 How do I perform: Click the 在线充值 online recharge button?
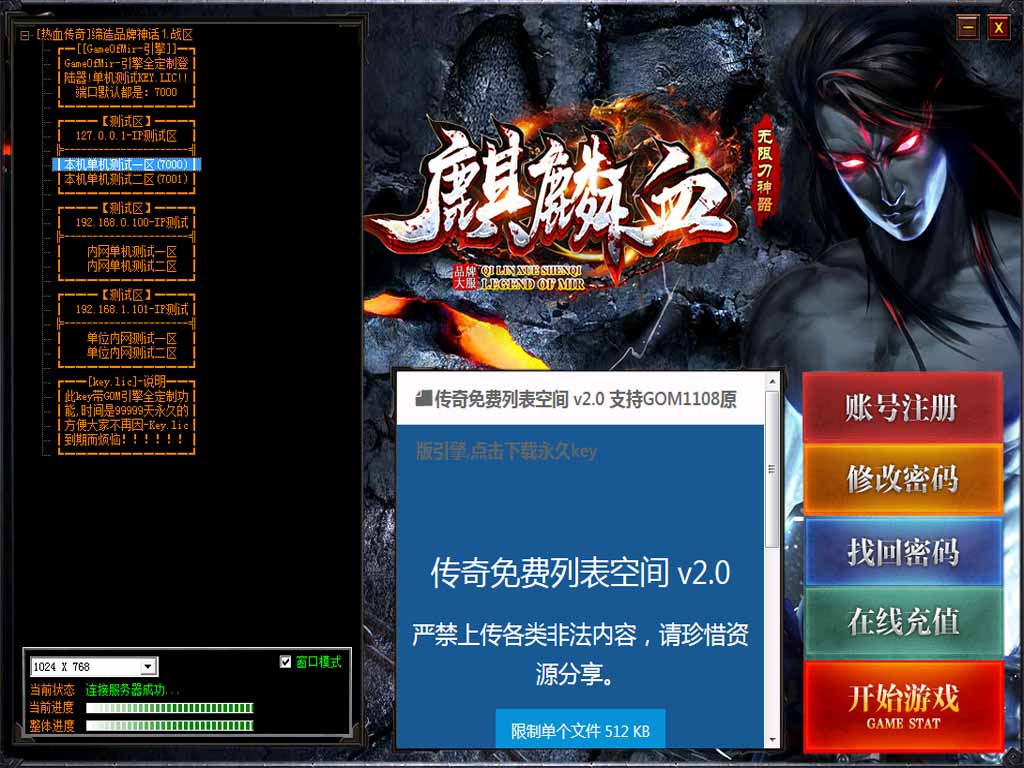click(903, 622)
